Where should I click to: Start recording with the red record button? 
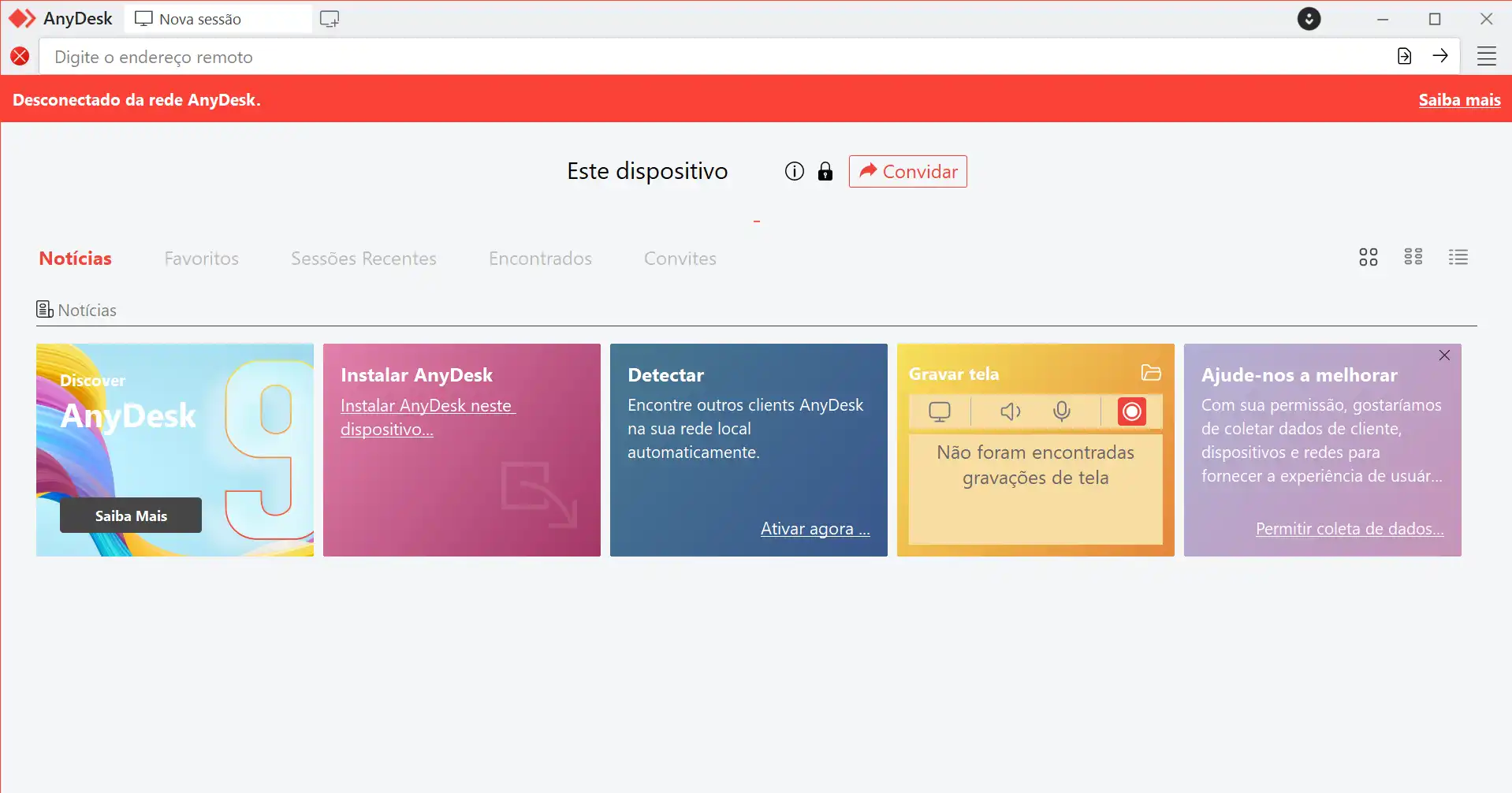tap(1131, 411)
